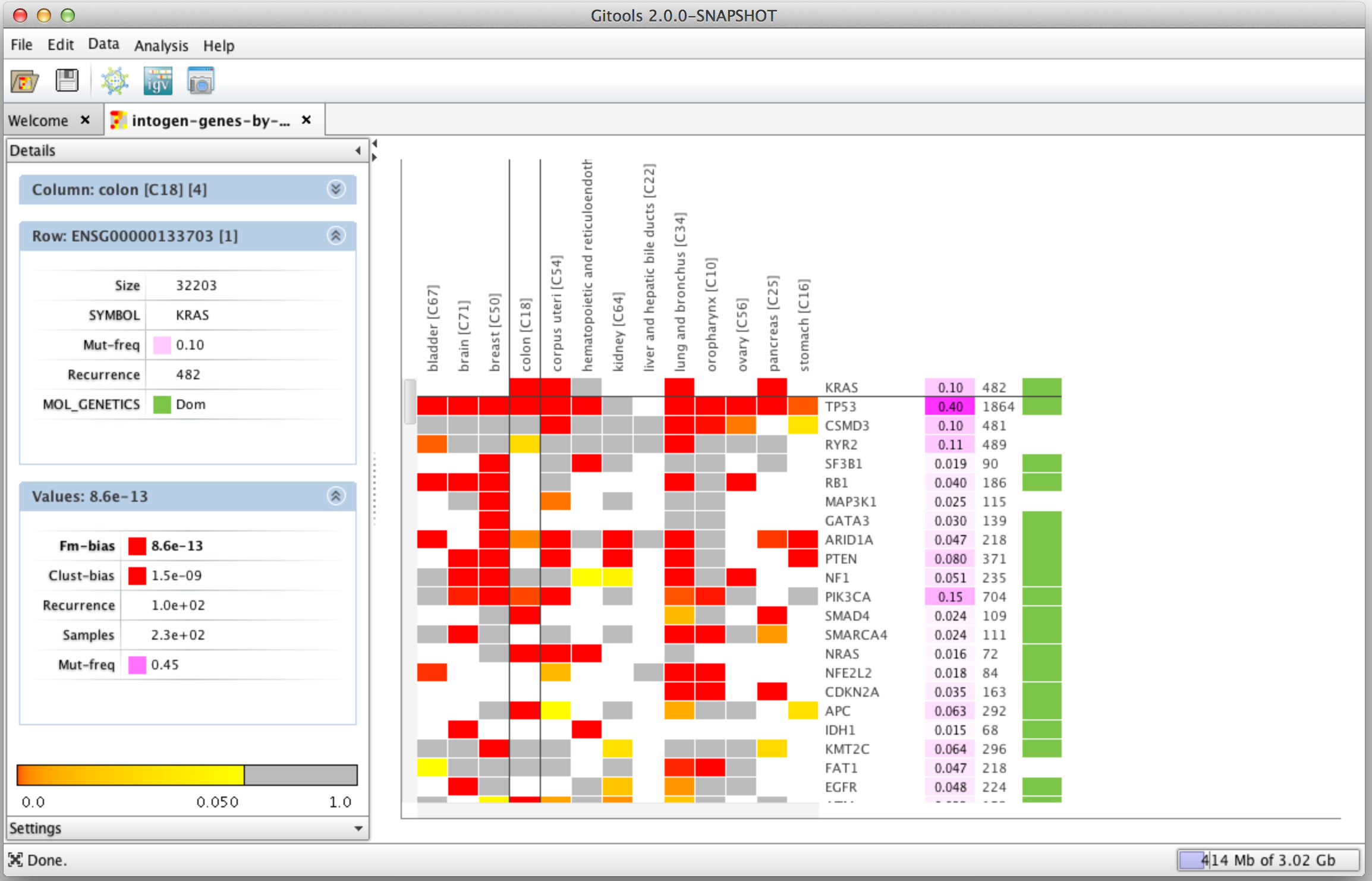Click the SYMBOL value KRAS in Details
Image resolution: width=1372 pixels, height=881 pixels.
coord(192,315)
